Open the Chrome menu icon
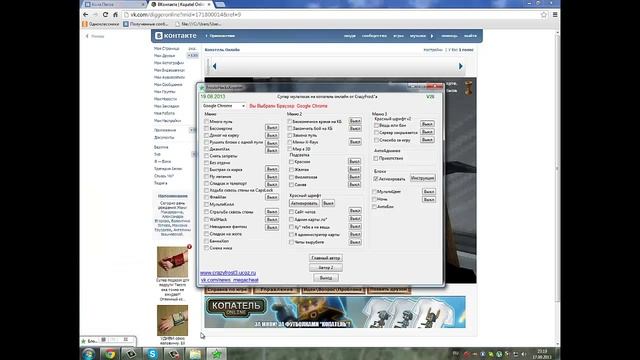The height and width of the screenshot is (360, 640). (x=555, y=14)
